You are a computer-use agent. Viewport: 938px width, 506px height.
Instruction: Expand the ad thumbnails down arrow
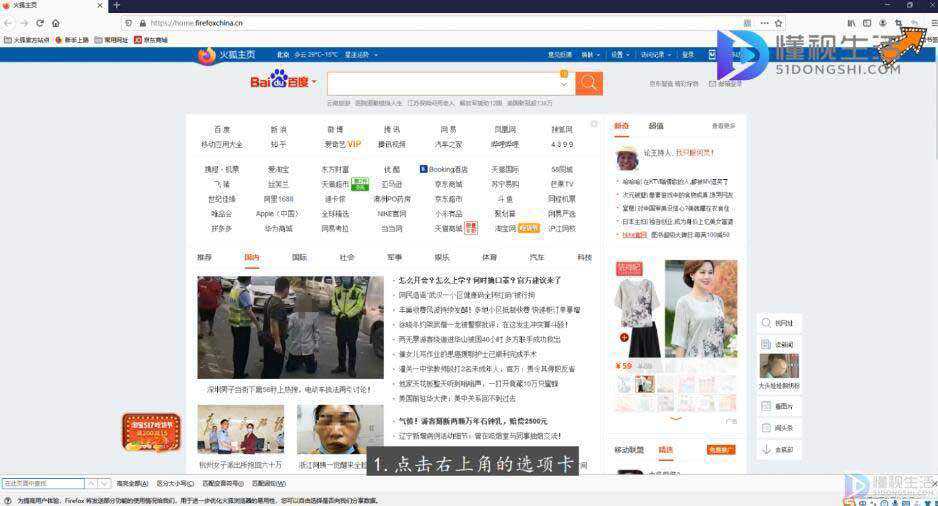tap(676, 419)
